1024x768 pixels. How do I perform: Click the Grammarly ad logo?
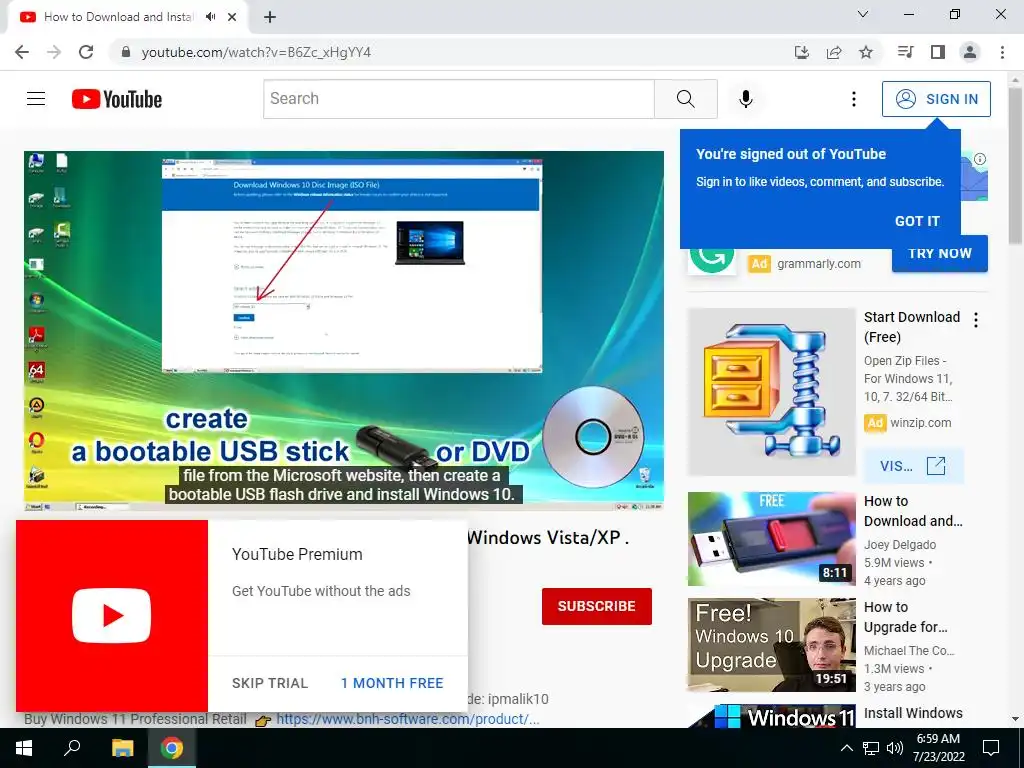(712, 259)
